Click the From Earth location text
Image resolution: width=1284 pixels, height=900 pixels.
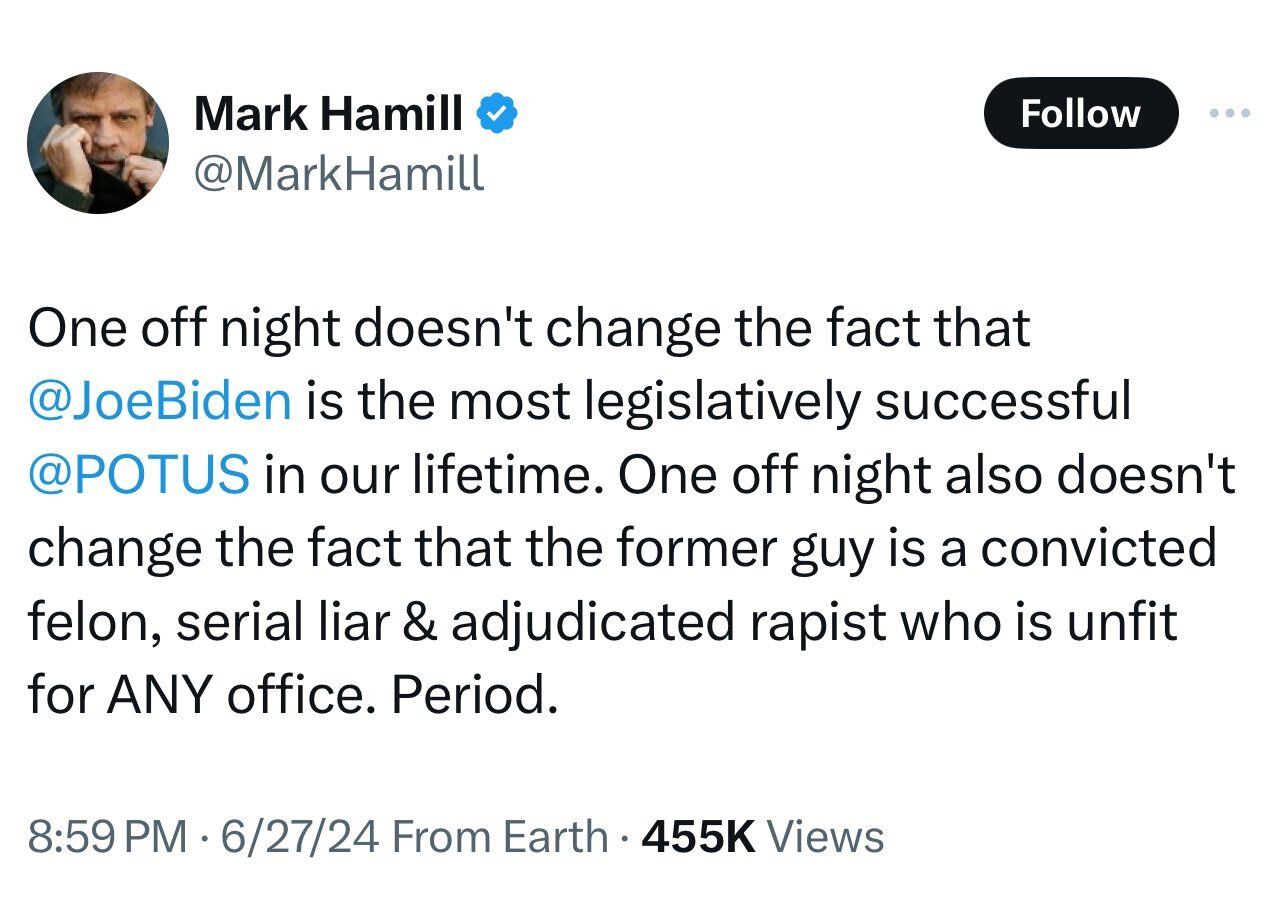click(x=498, y=836)
